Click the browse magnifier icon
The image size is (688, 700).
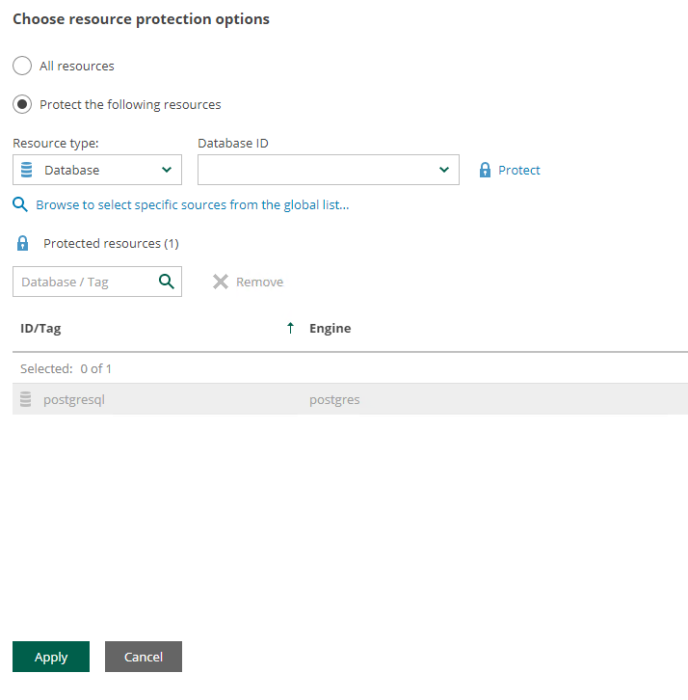[x=20, y=204]
